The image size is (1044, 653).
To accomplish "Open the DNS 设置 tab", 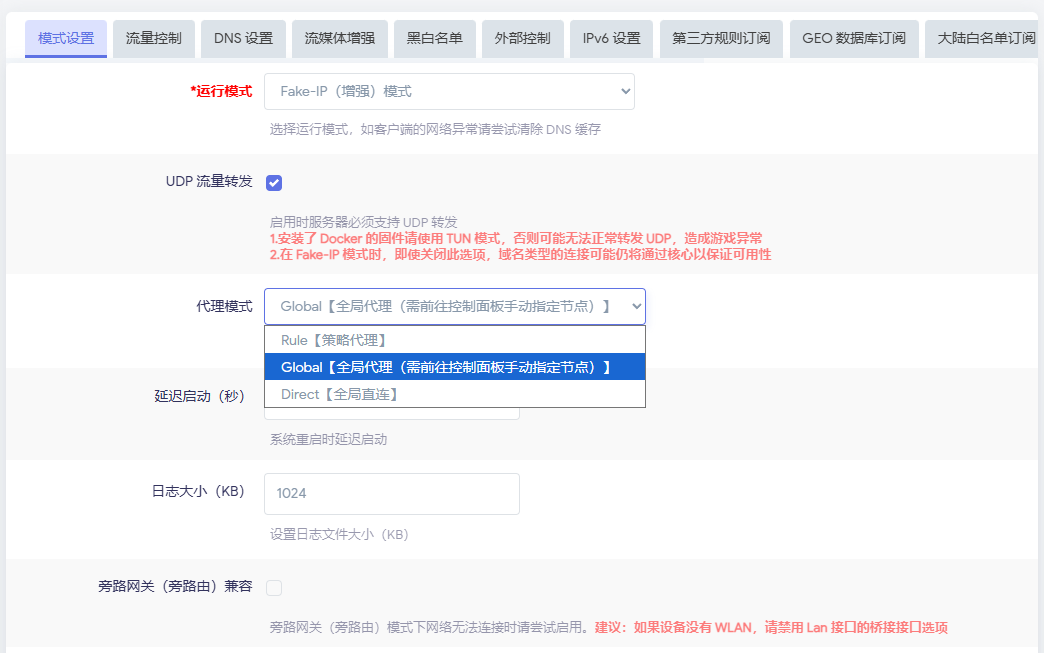I will (x=243, y=39).
